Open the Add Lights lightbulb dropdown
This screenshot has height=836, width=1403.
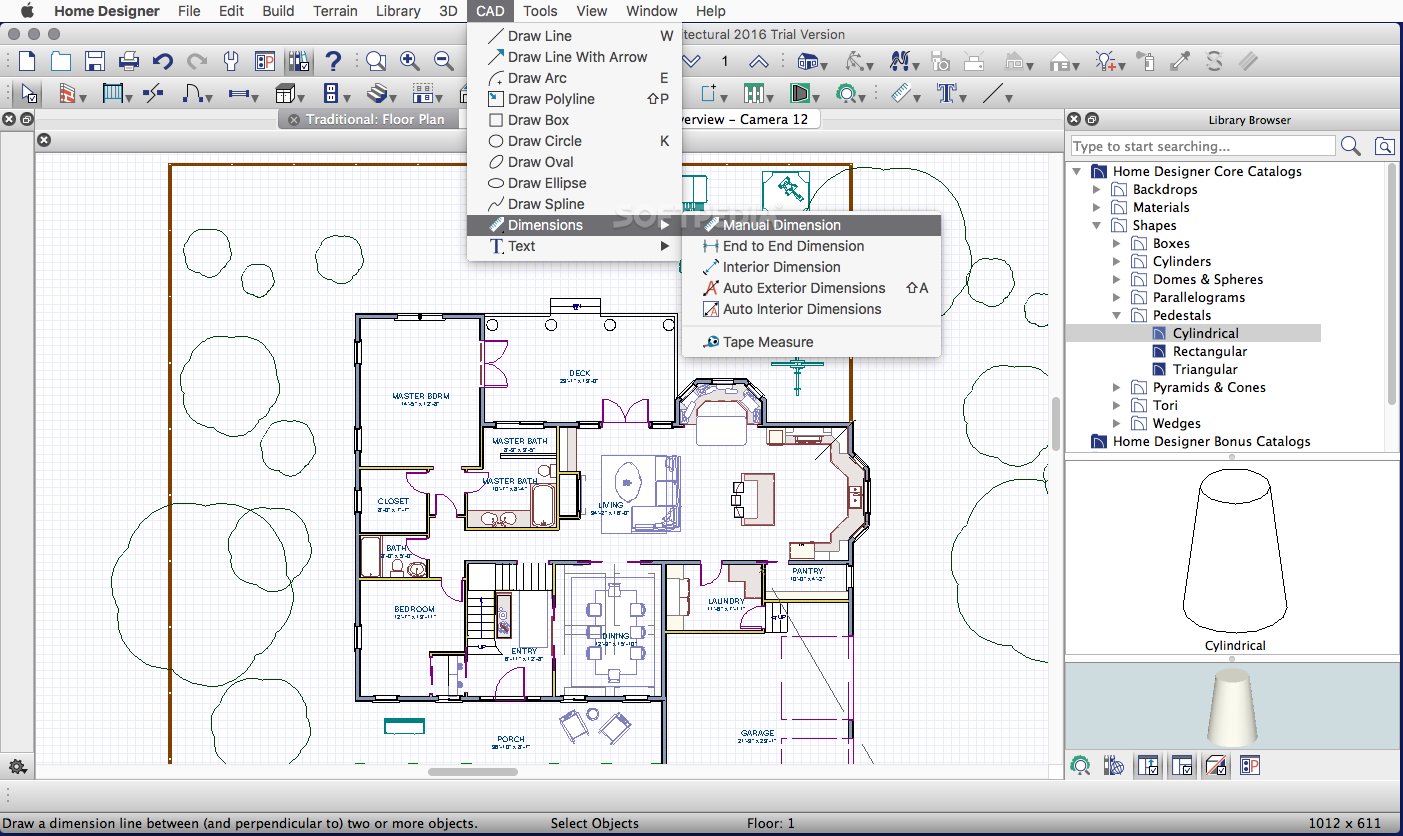coord(1111,61)
